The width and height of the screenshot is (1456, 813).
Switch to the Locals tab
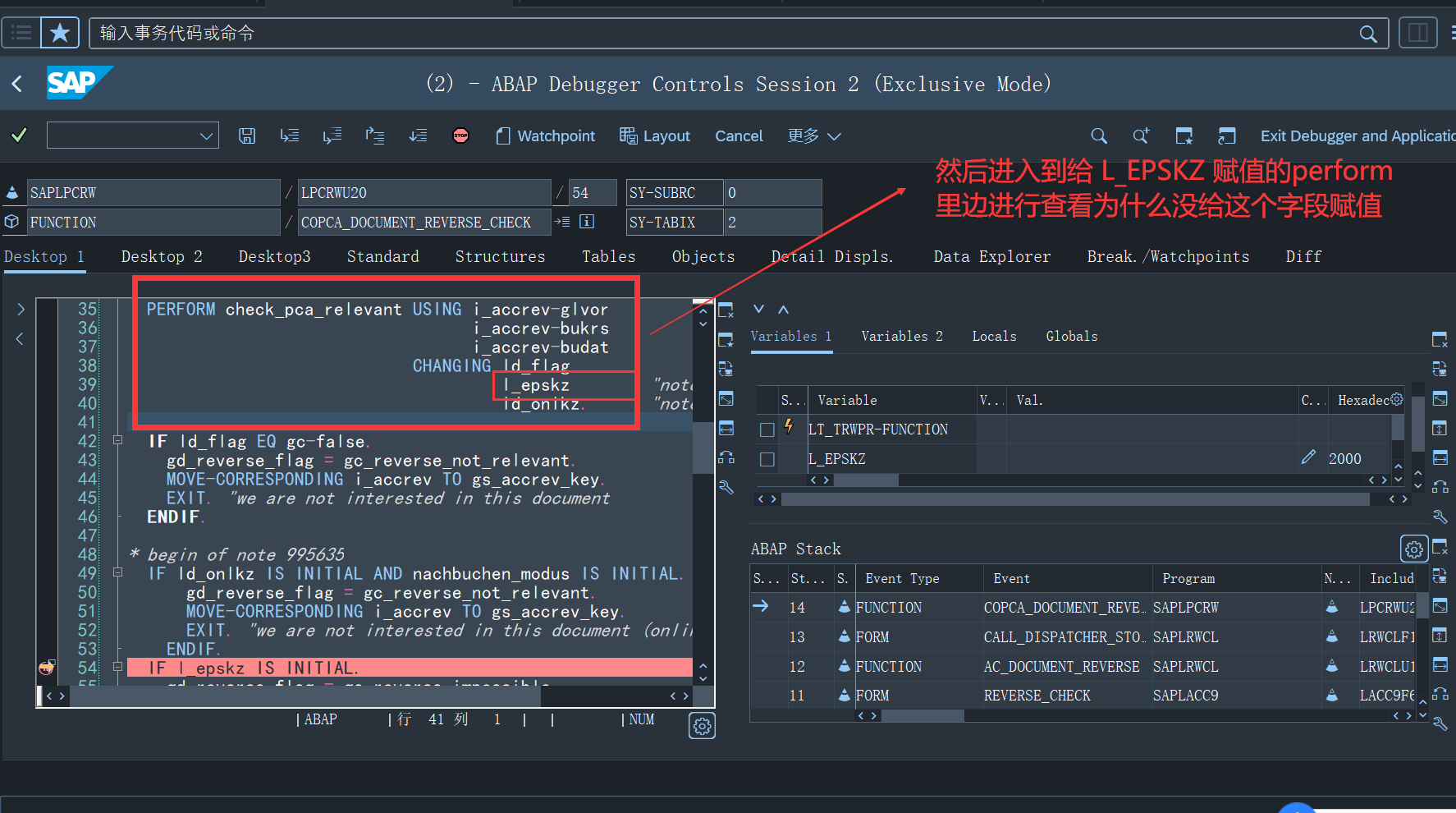[x=994, y=336]
